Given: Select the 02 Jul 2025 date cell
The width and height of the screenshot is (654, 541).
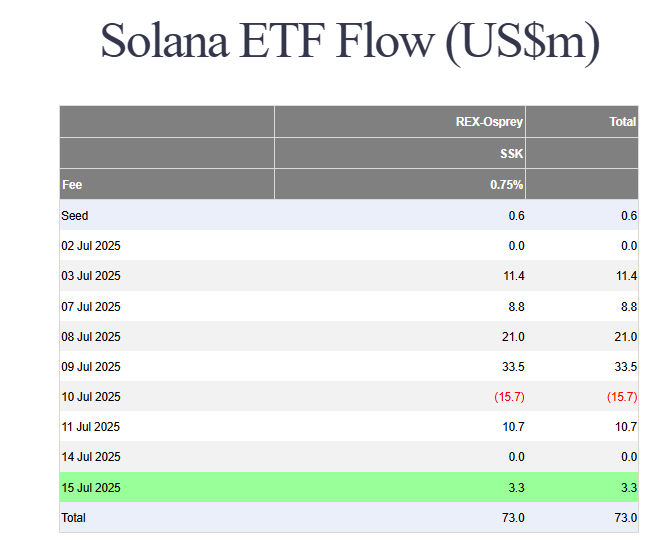Looking at the screenshot, I should point(91,246).
